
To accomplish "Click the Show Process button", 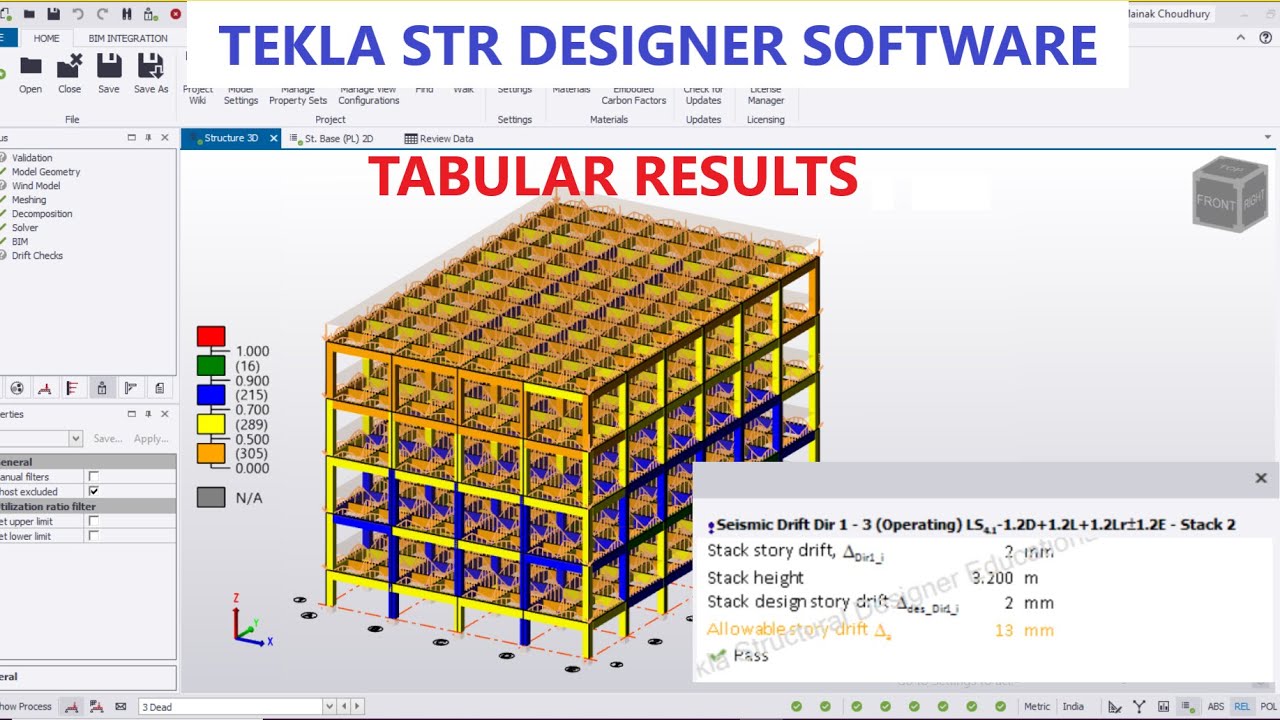I will coord(26,706).
